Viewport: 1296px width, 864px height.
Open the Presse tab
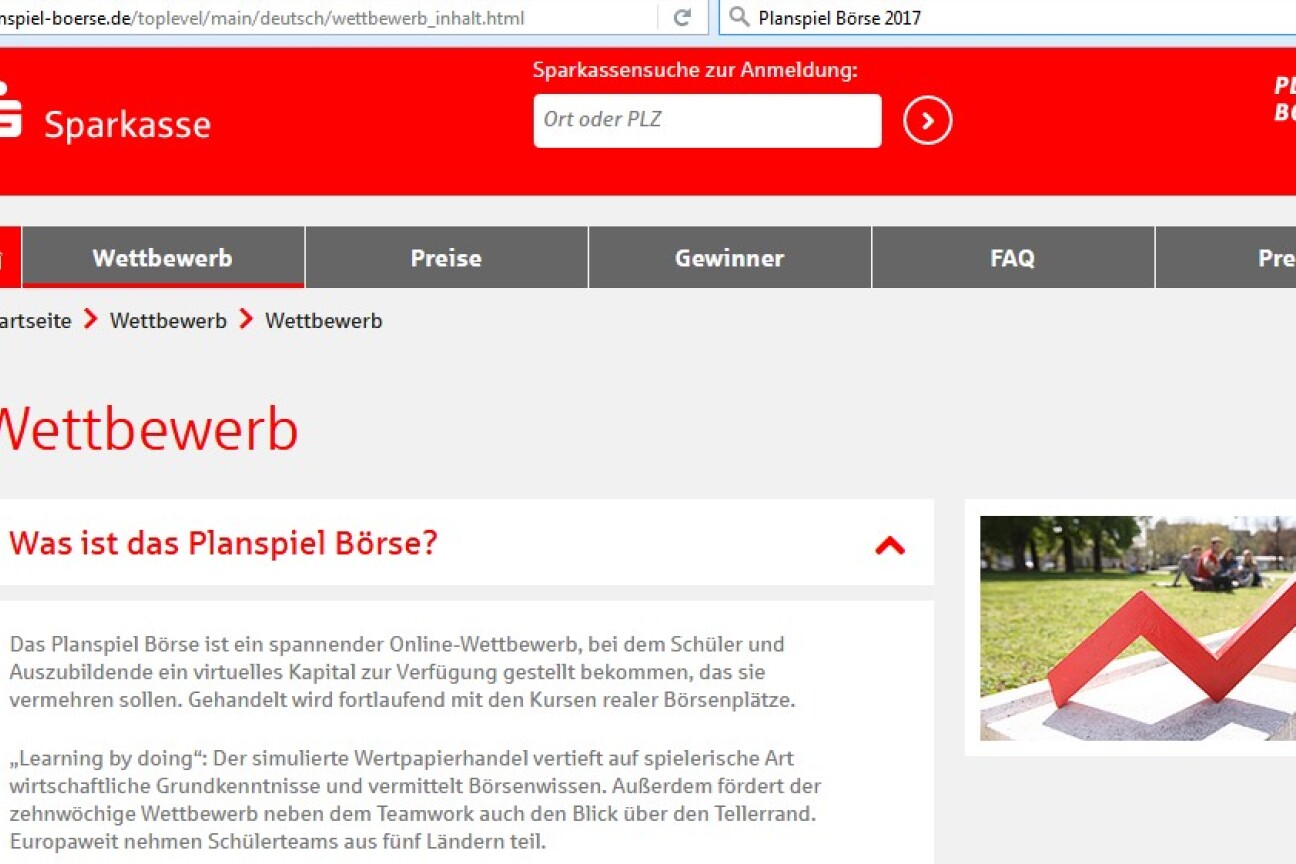point(1275,258)
